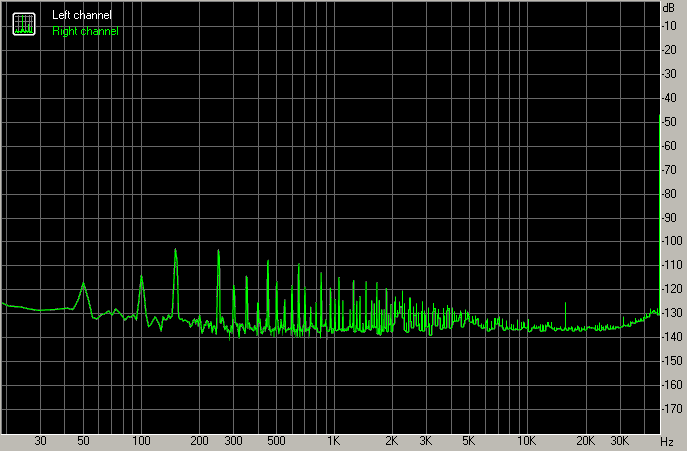
Task: Click the '300' Hz frequency label
Action: [x=233, y=441]
